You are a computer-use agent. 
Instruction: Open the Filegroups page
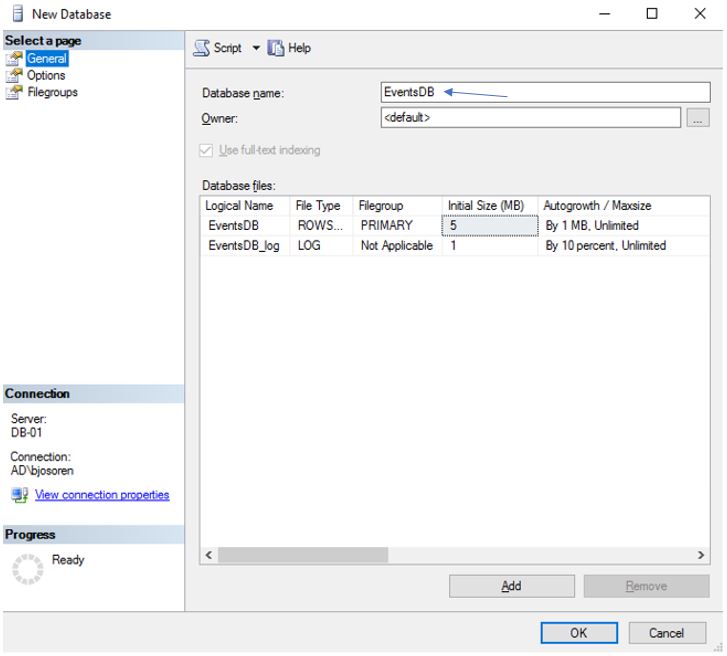[52, 93]
